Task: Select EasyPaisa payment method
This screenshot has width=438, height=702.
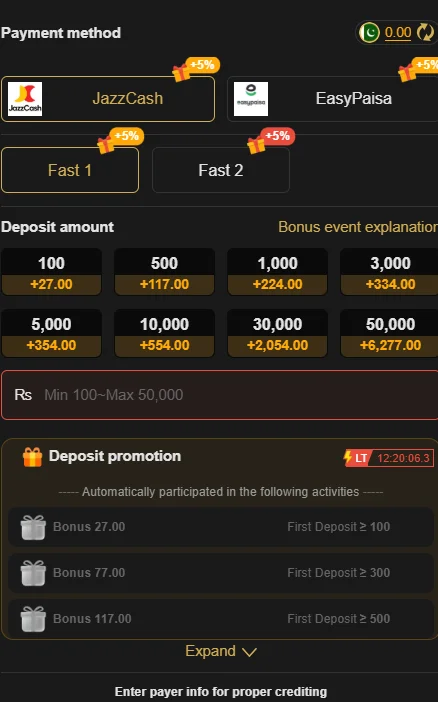Action: click(x=332, y=99)
